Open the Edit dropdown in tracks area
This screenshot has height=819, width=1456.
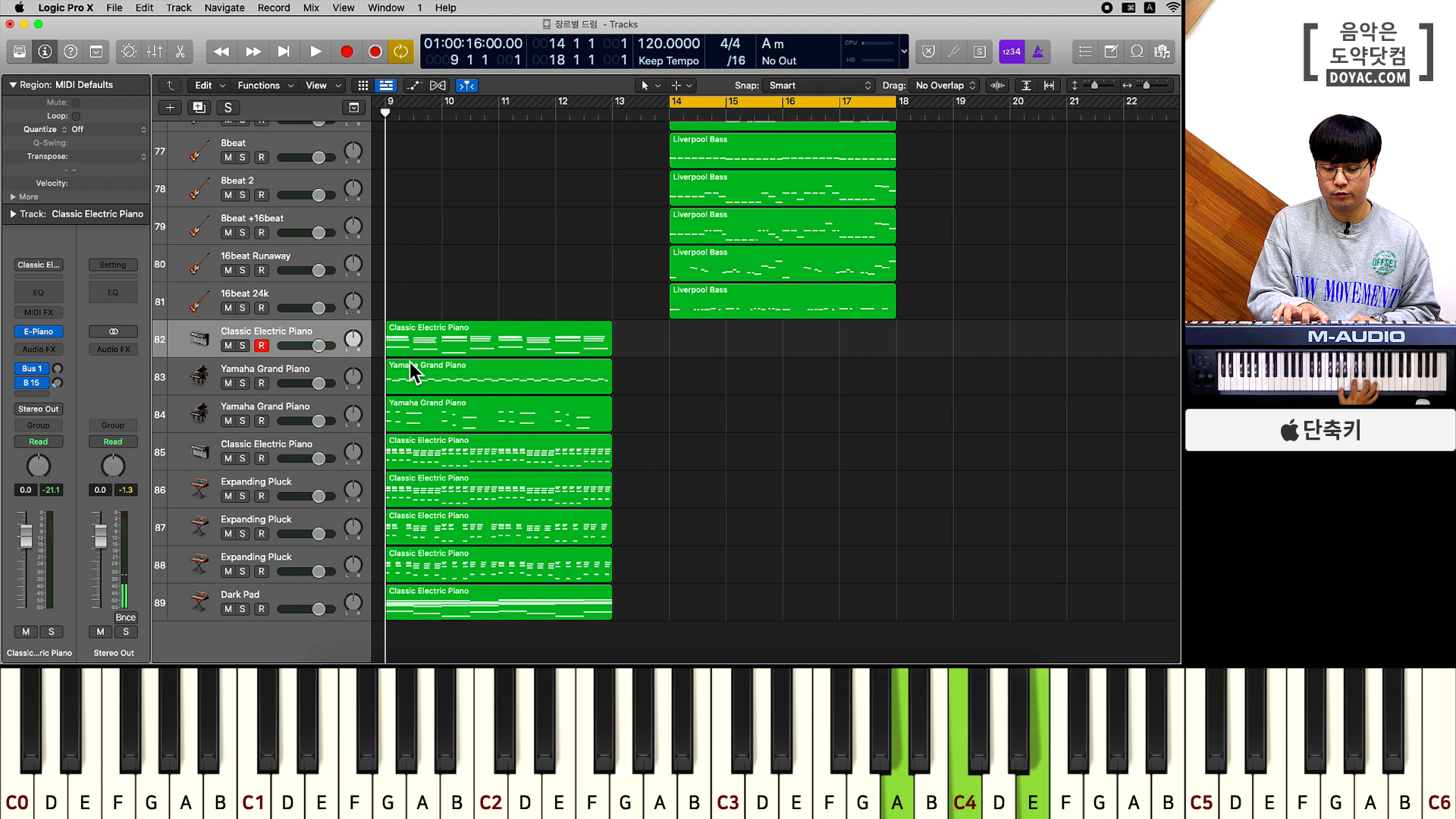tap(210, 86)
